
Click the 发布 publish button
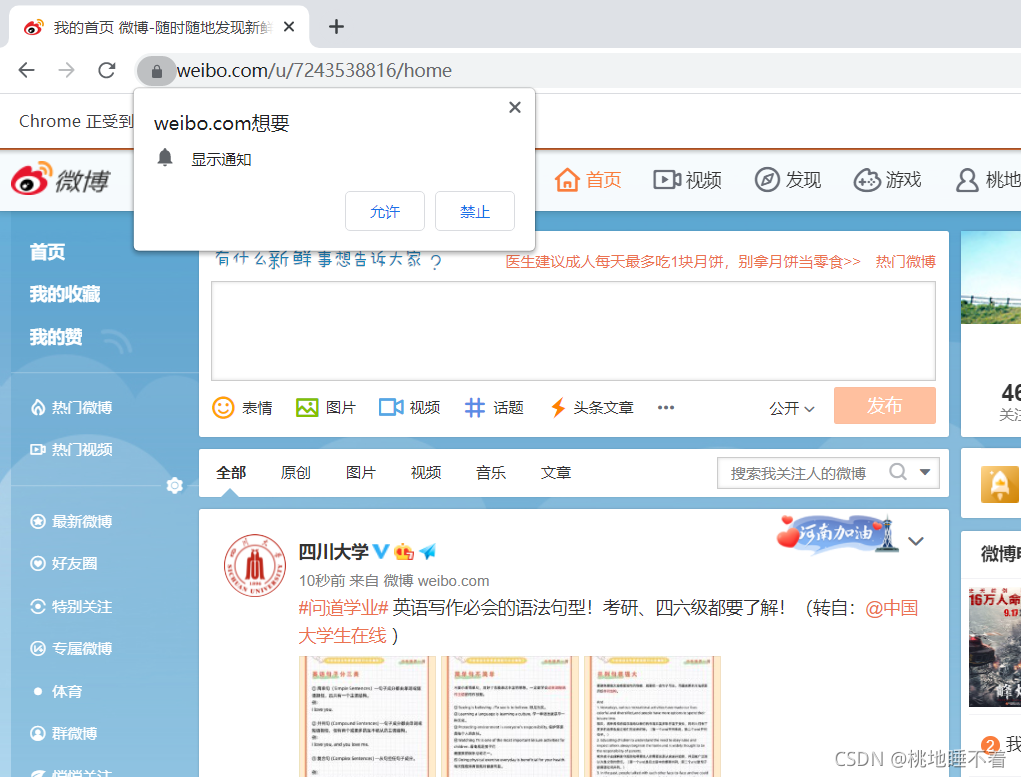pos(884,406)
